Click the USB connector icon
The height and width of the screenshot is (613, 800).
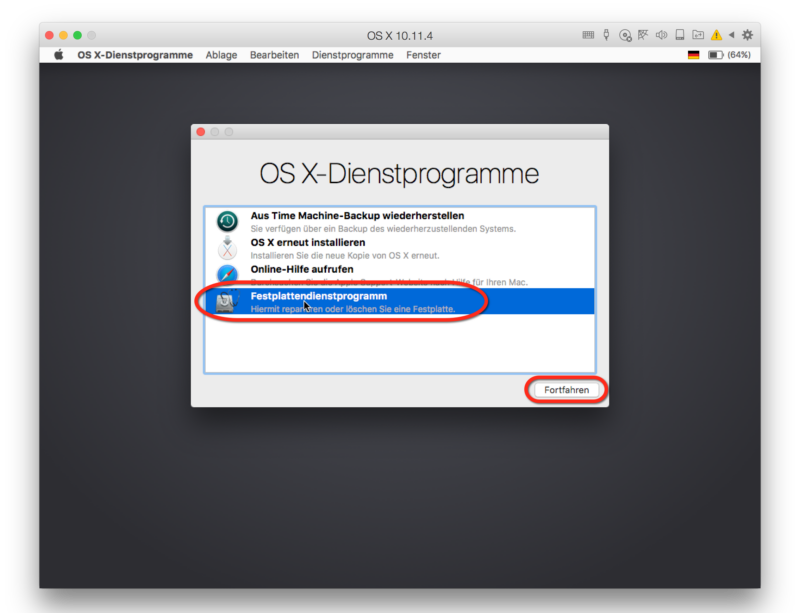606,35
